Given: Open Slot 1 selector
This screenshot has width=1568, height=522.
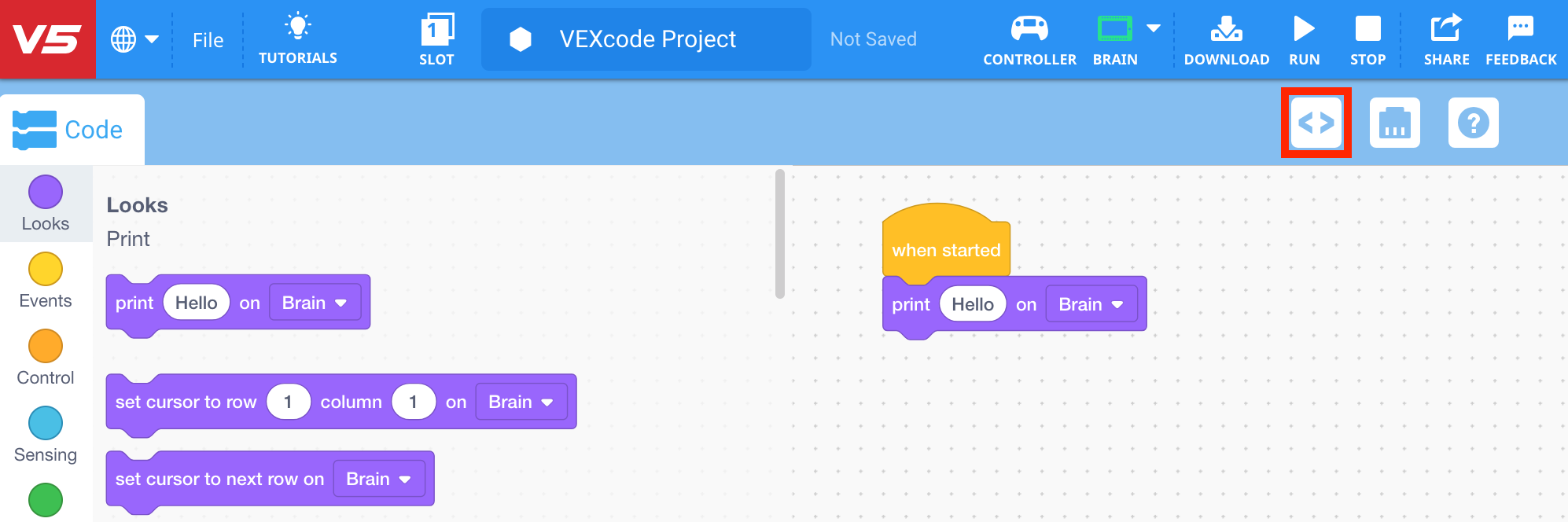Looking at the screenshot, I should click(x=437, y=38).
